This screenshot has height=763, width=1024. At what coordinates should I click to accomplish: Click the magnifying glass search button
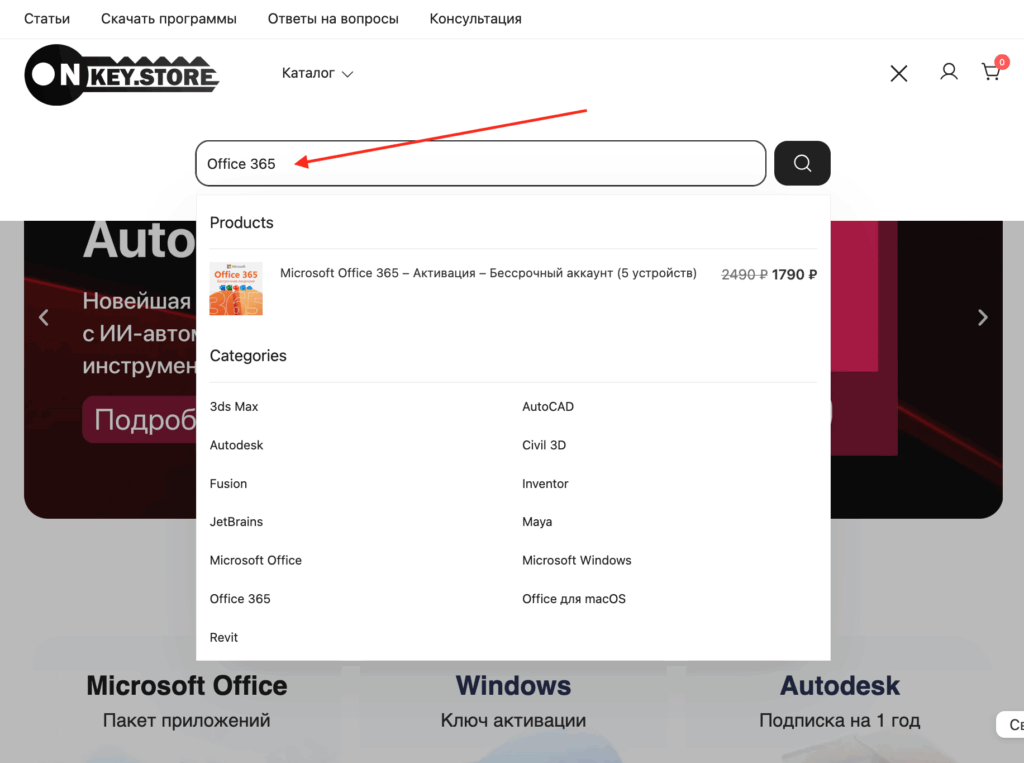(x=802, y=163)
